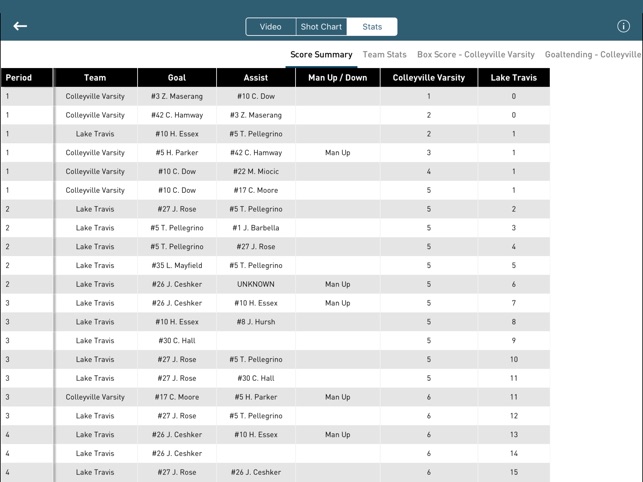Select the row with UNKNOWN assist
The image size is (643, 482).
(x=256, y=284)
